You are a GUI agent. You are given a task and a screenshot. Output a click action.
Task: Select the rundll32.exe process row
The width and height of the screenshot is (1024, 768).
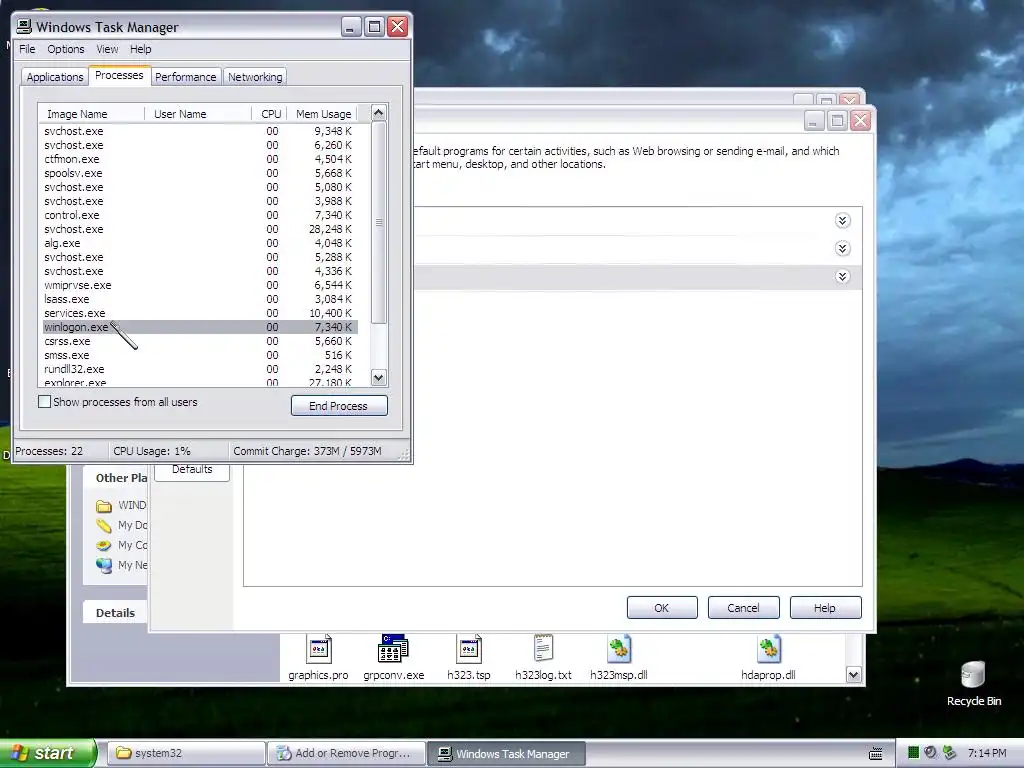coord(198,369)
